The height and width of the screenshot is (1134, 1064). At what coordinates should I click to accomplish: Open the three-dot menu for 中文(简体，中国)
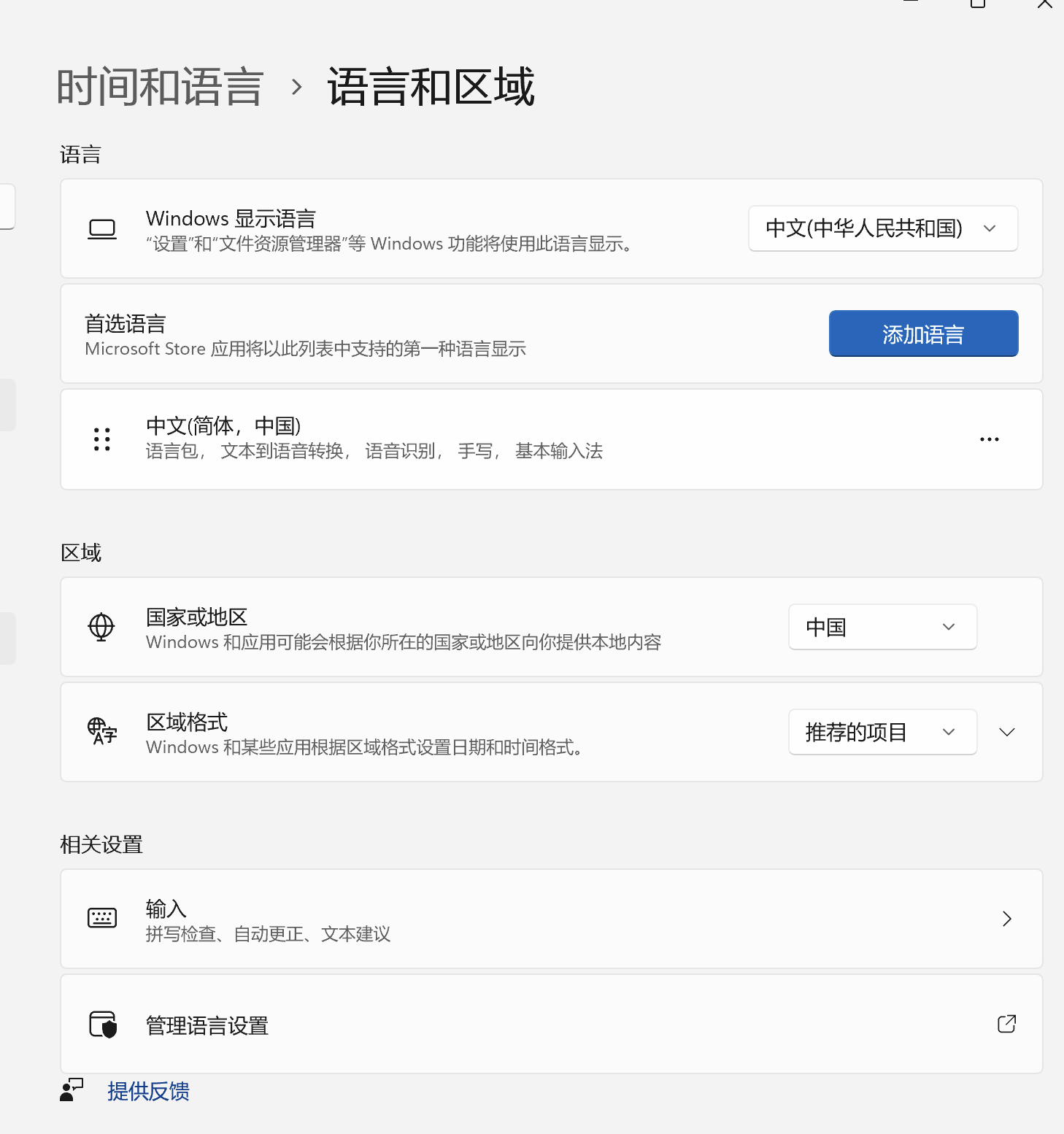pos(990,439)
